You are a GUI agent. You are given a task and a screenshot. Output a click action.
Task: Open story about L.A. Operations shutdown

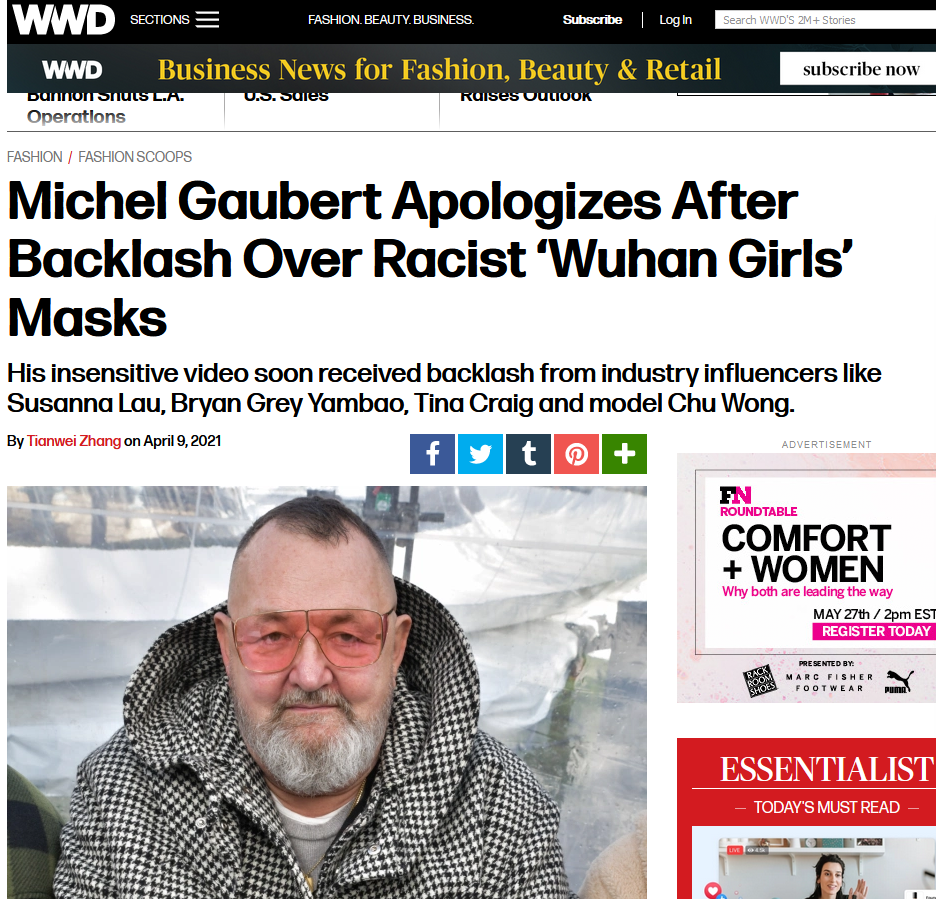106,106
